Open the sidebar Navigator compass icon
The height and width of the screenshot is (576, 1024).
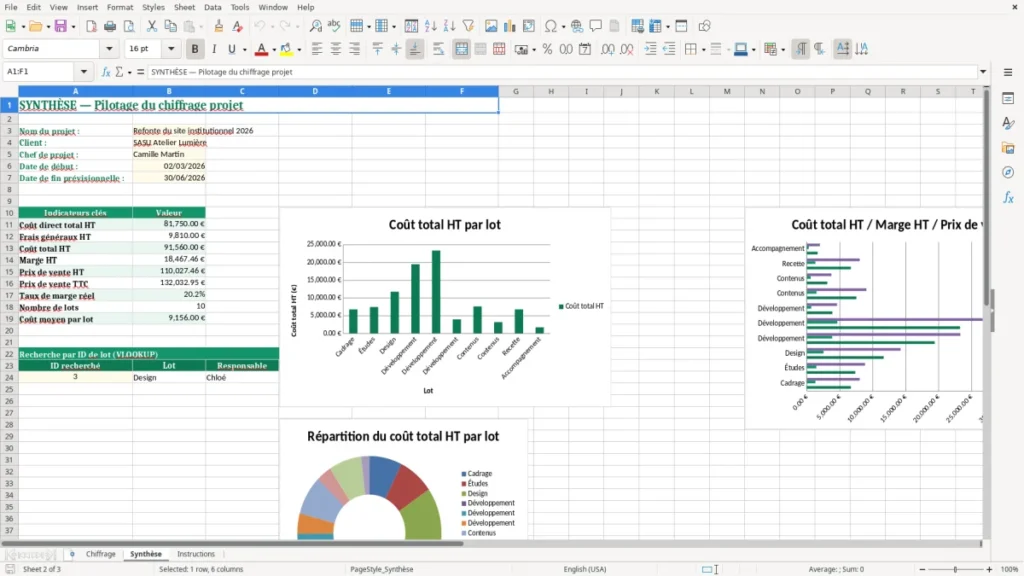[1008, 172]
